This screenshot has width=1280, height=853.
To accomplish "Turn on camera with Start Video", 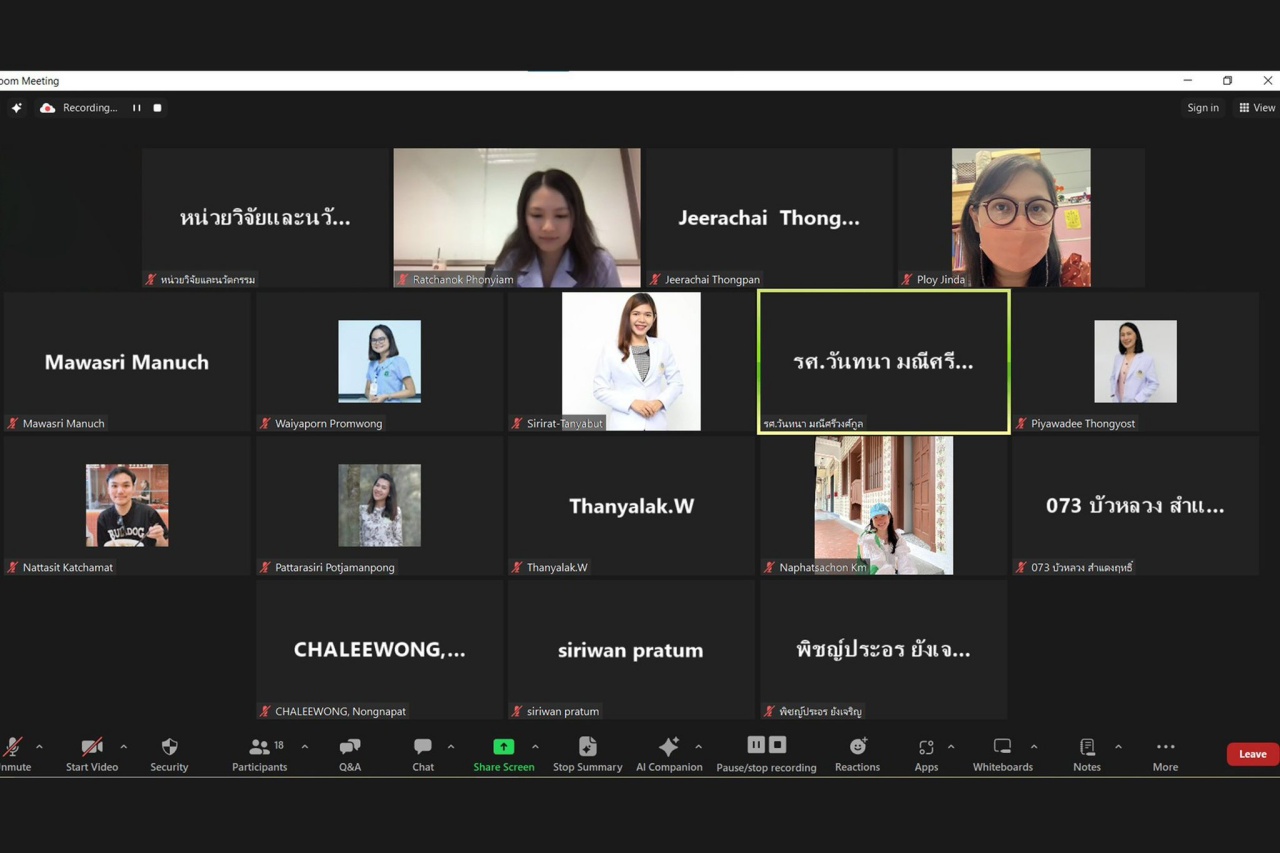I will coord(92,754).
